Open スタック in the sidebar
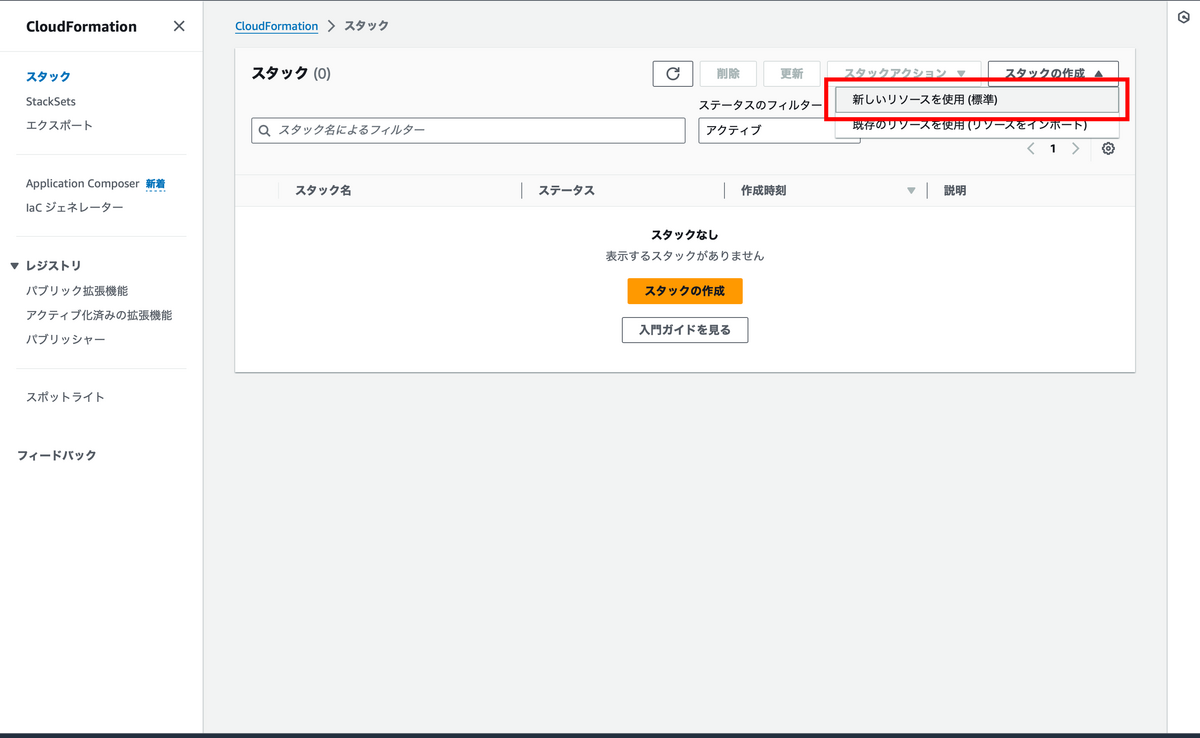Image resolution: width=1200 pixels, height=738 pixels. tap(48, 77)
